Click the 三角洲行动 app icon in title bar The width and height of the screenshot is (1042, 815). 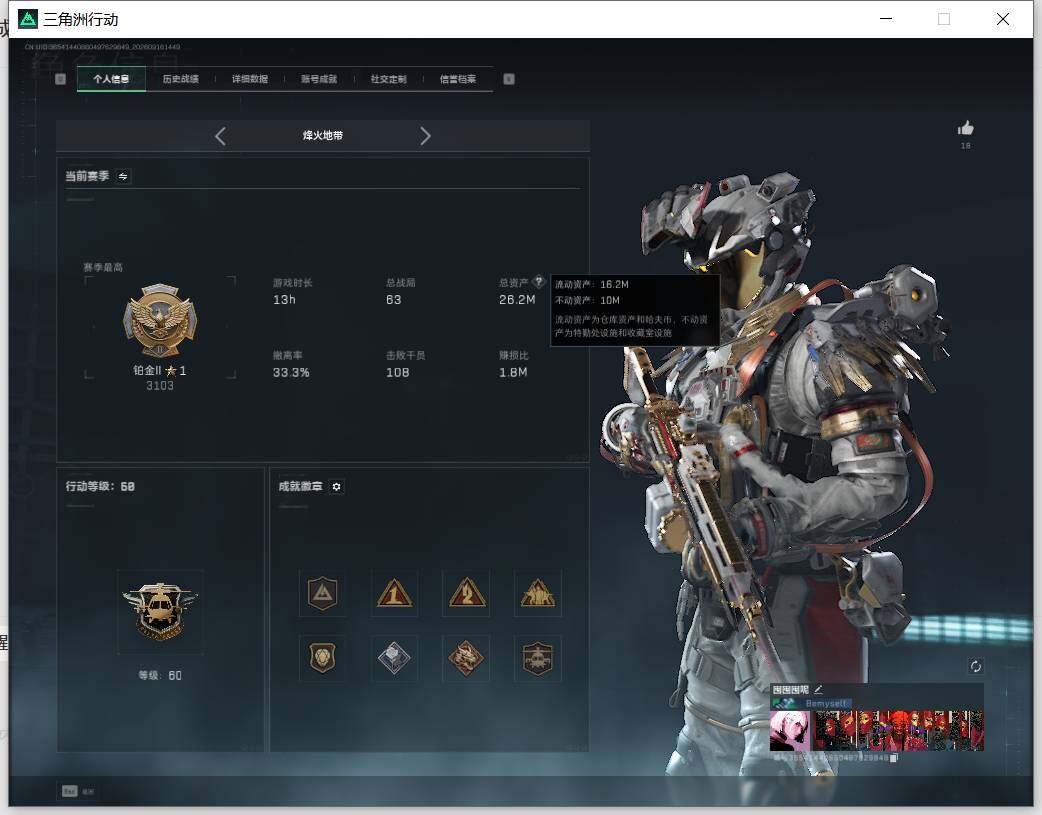pos(28,19)
